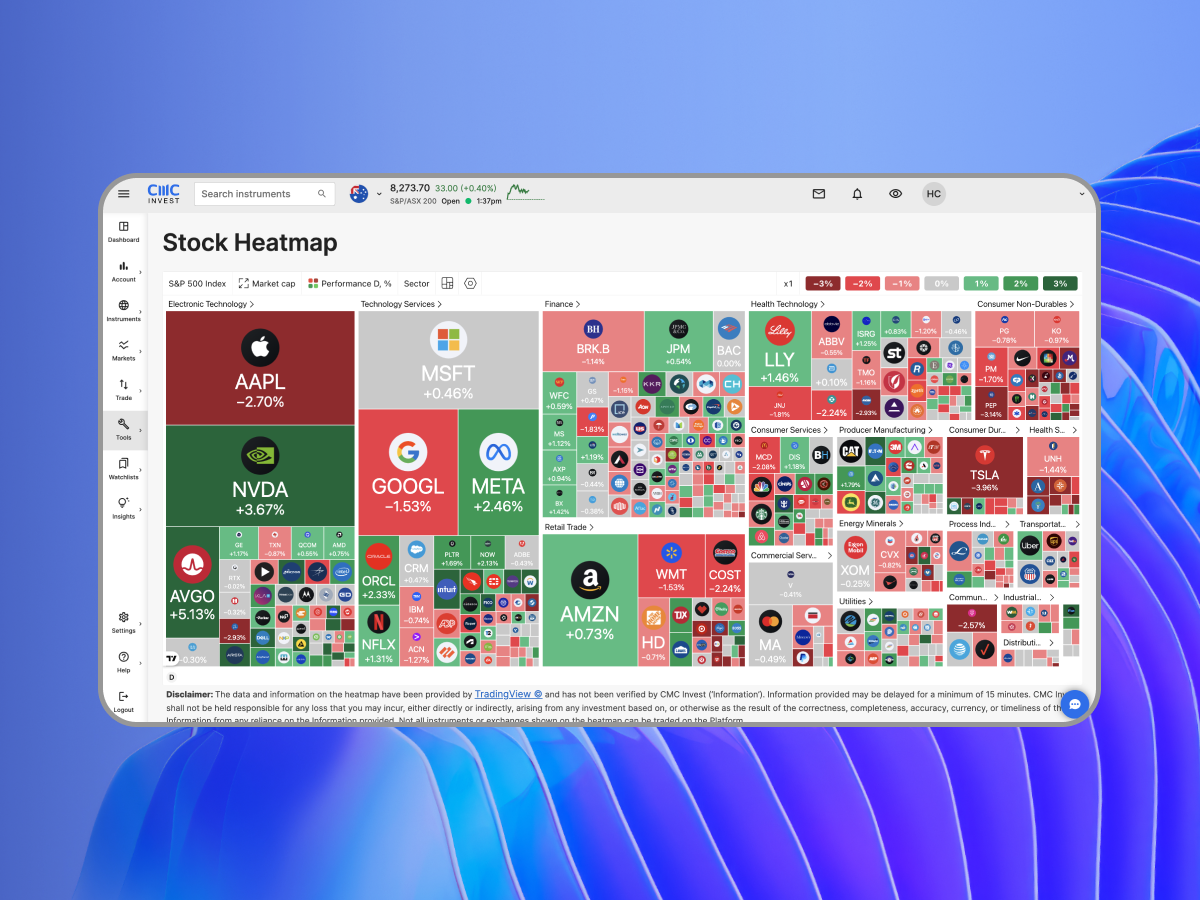Open Tools in the sidebar
Image resolution: width=1200 pixels, height=900 pixels.
point(124,430)
